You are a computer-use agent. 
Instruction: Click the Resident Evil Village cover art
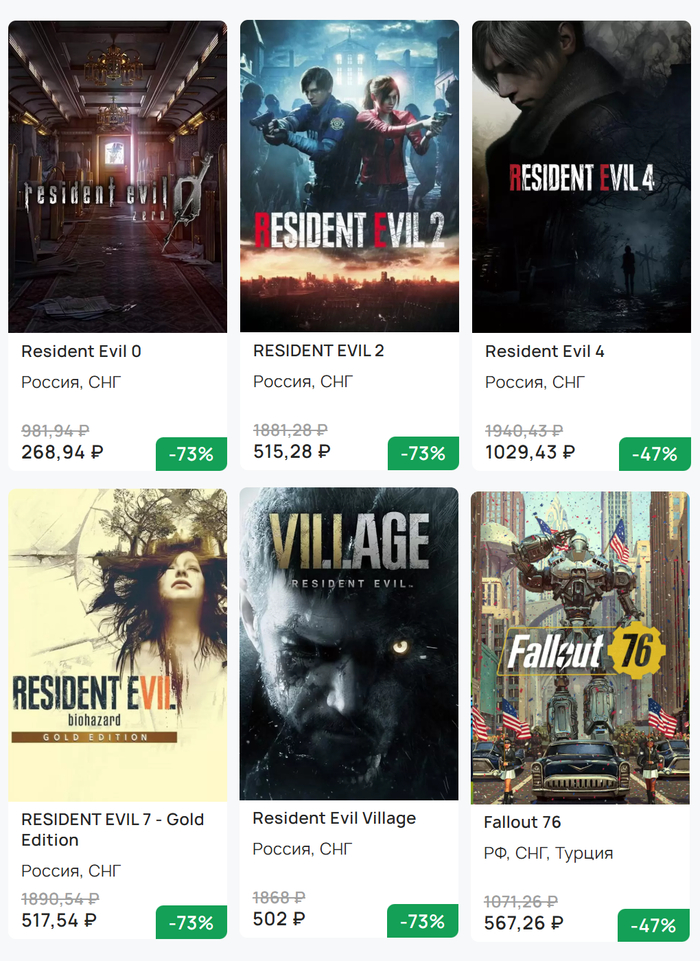[x=349, y=645]
